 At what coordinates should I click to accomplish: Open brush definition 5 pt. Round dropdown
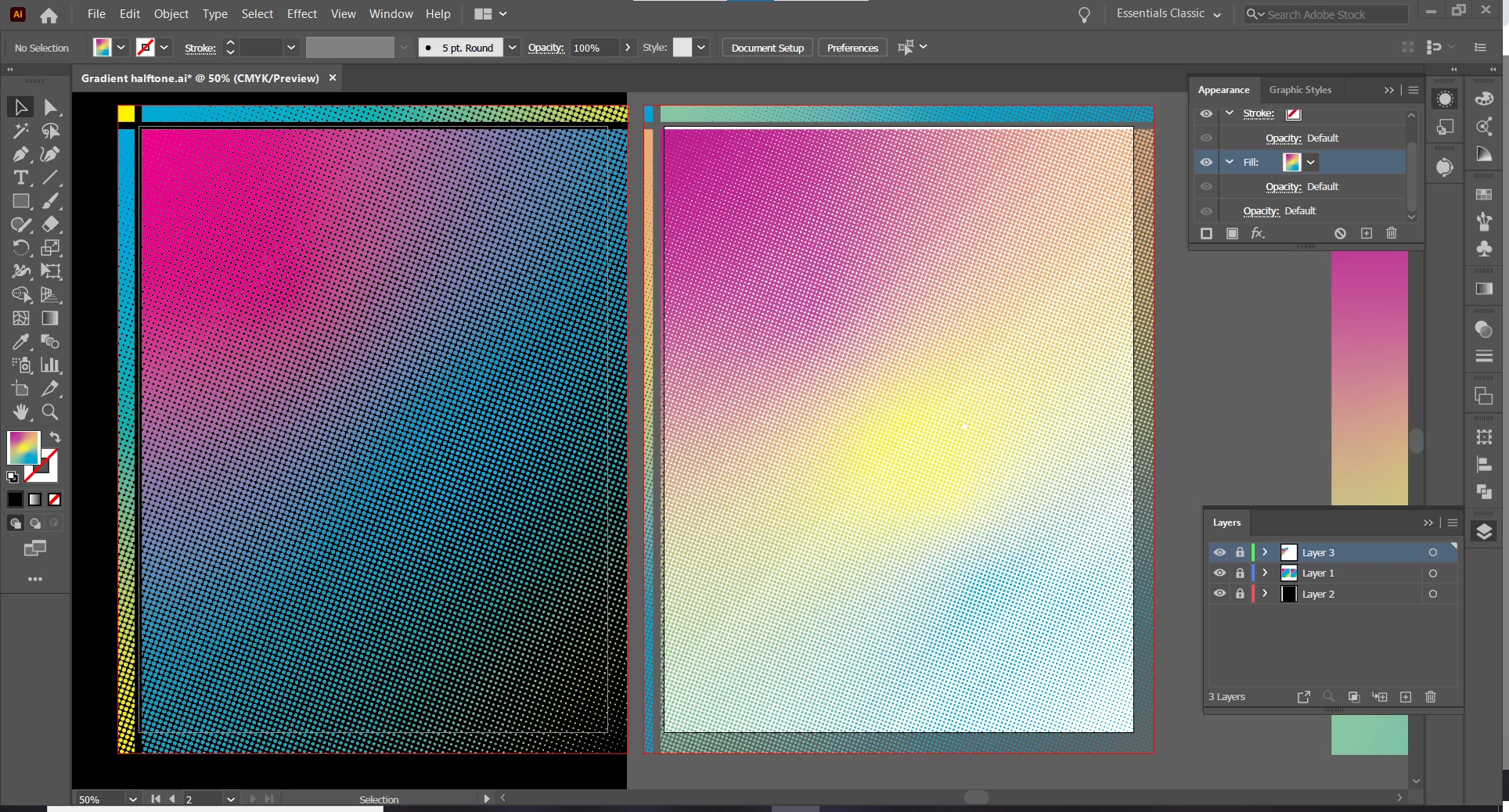(512, 48)
